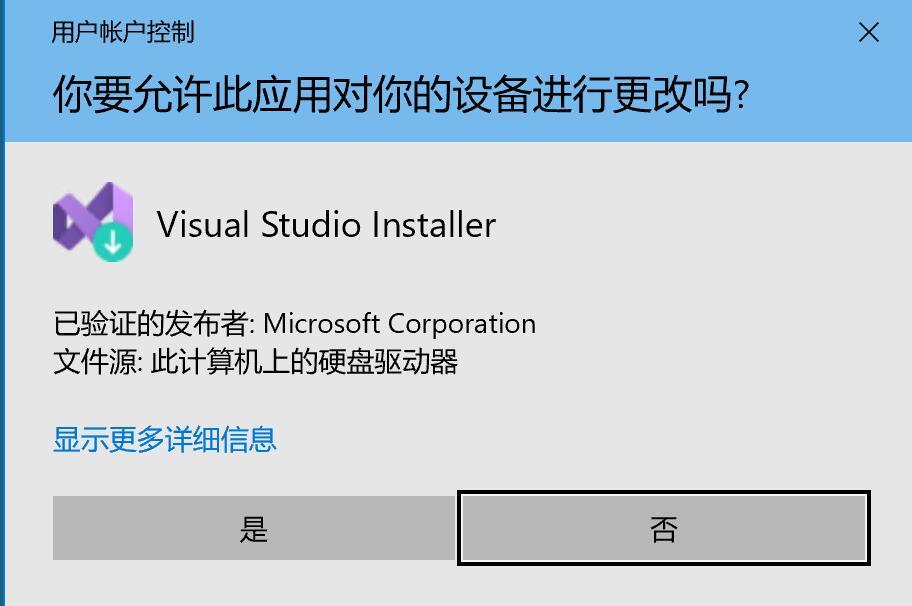Click the 文件源 label
Screen dimensions: 912x606
coord(95,362)
